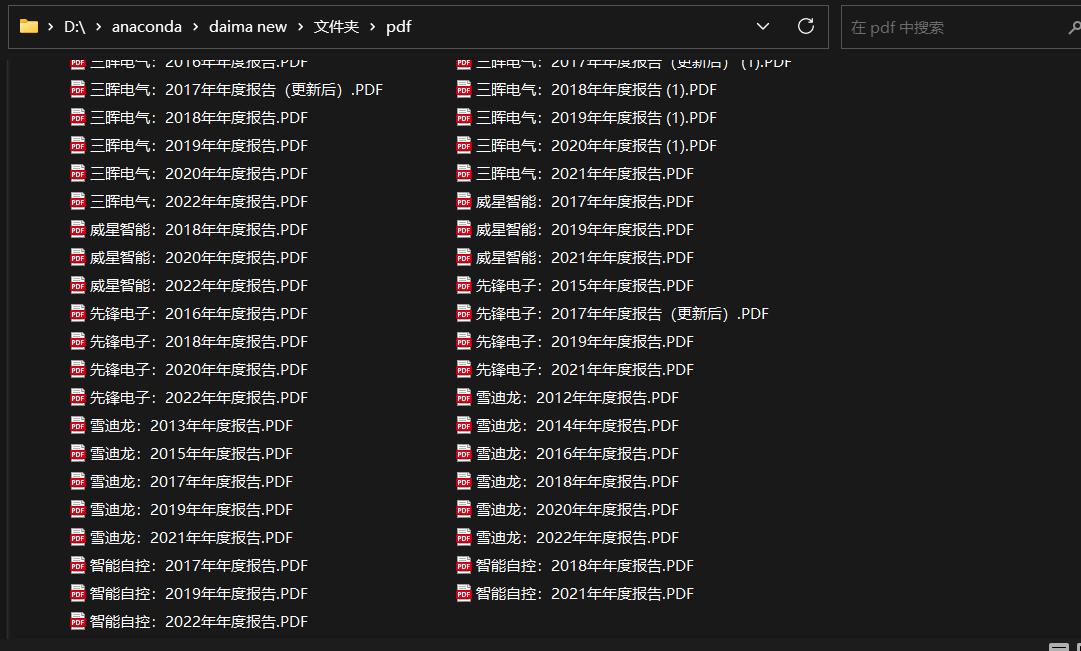The width and height of the screenshot is (1081, 651).
Task: Select PDF icon of 三晖电气：2022年年度报告.PDF
Action: [x=78, y=201]
